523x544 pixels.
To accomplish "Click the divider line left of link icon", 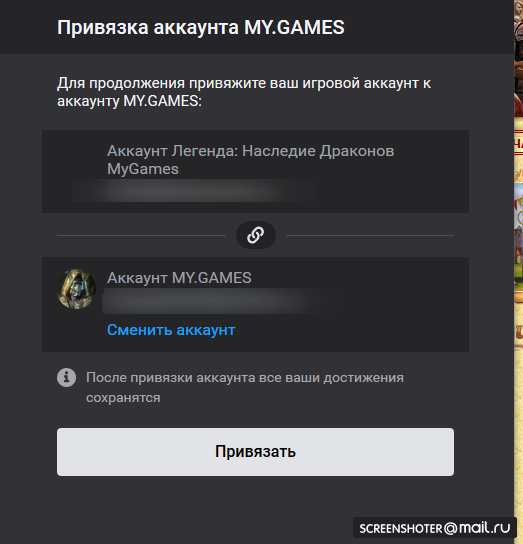I will tap(141, 235).
